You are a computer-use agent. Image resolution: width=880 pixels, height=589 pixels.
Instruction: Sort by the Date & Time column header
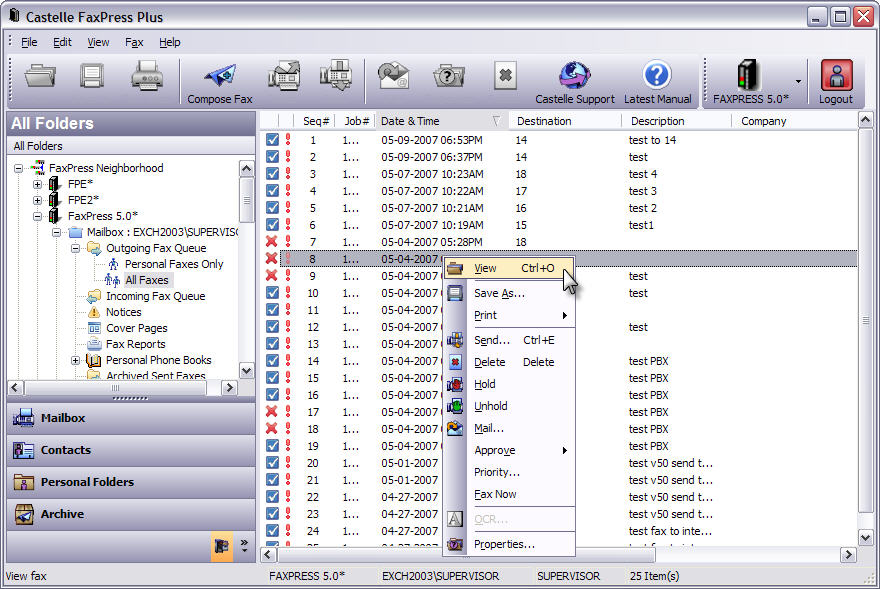(441, 121)
